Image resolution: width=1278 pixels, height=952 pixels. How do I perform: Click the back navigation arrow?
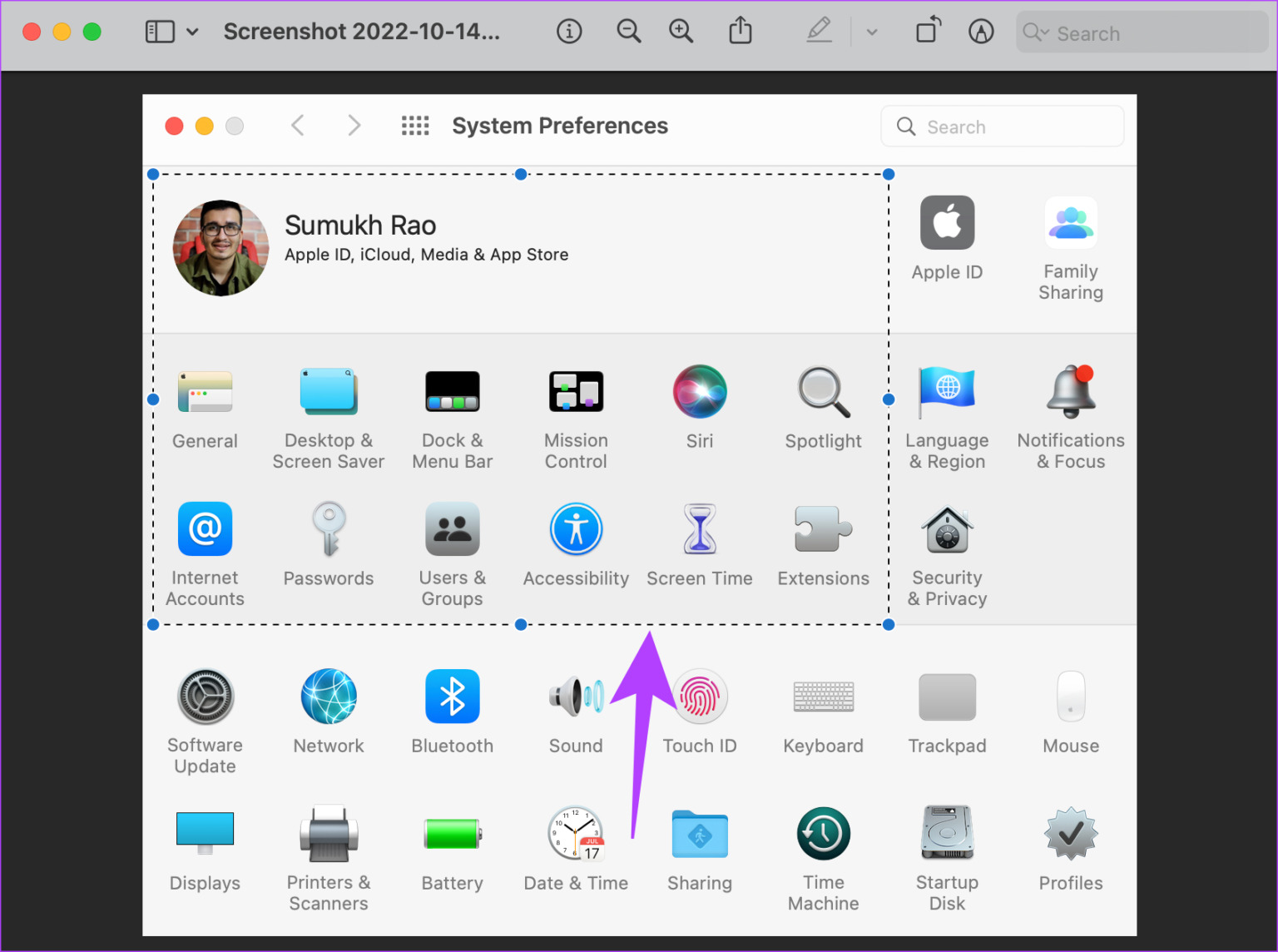click(x=297, y=125)
